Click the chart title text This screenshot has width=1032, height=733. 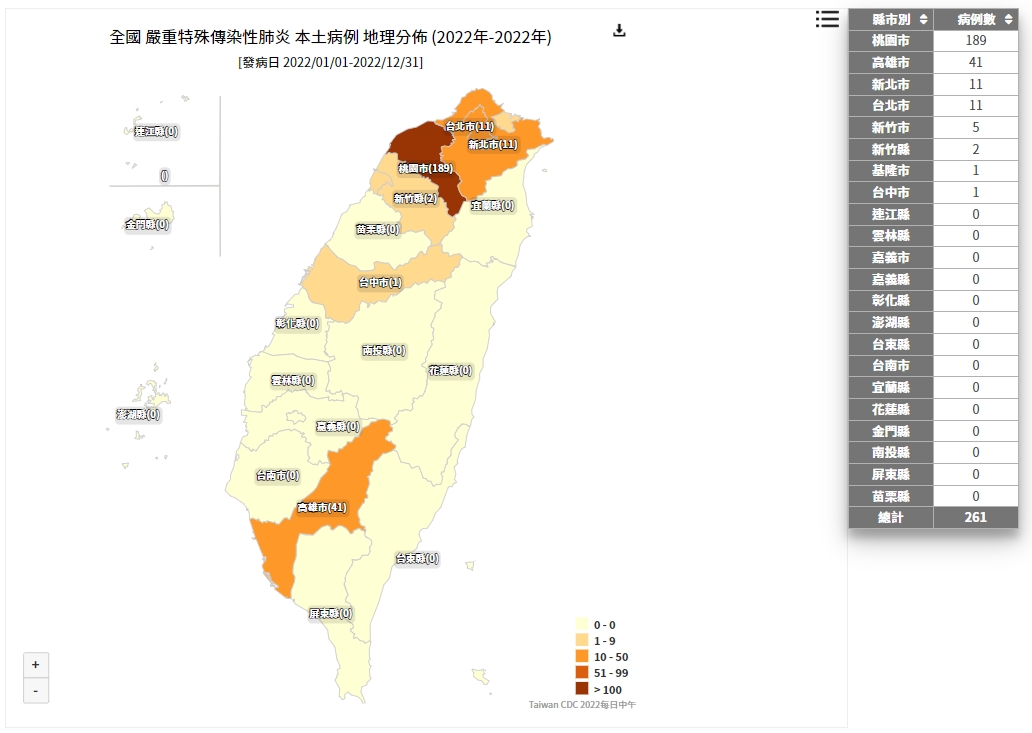click(x=330, y=37)
